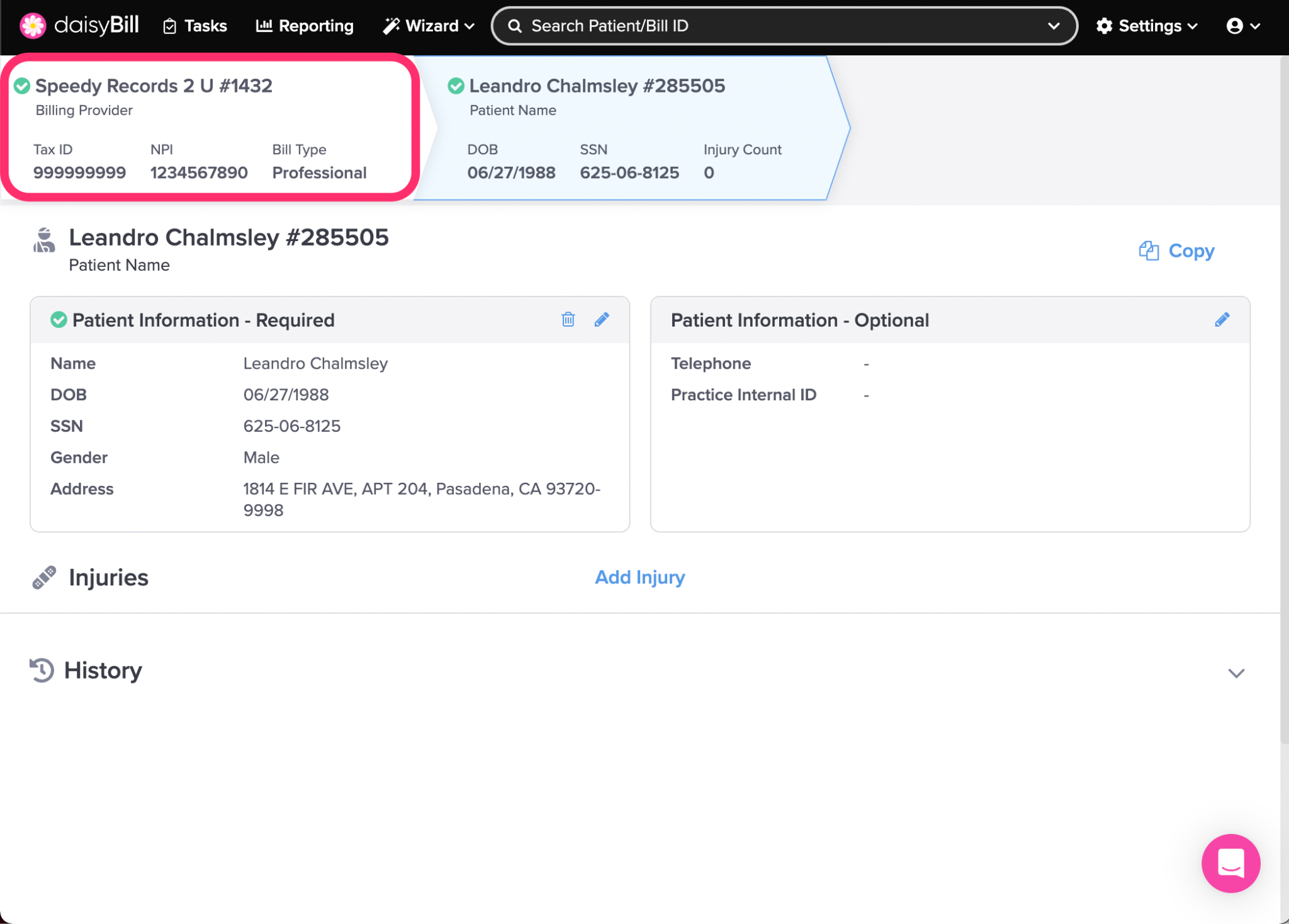Click the Copy clipboard icon
The image size is (1289, 924).
(x=1149, y=251)
